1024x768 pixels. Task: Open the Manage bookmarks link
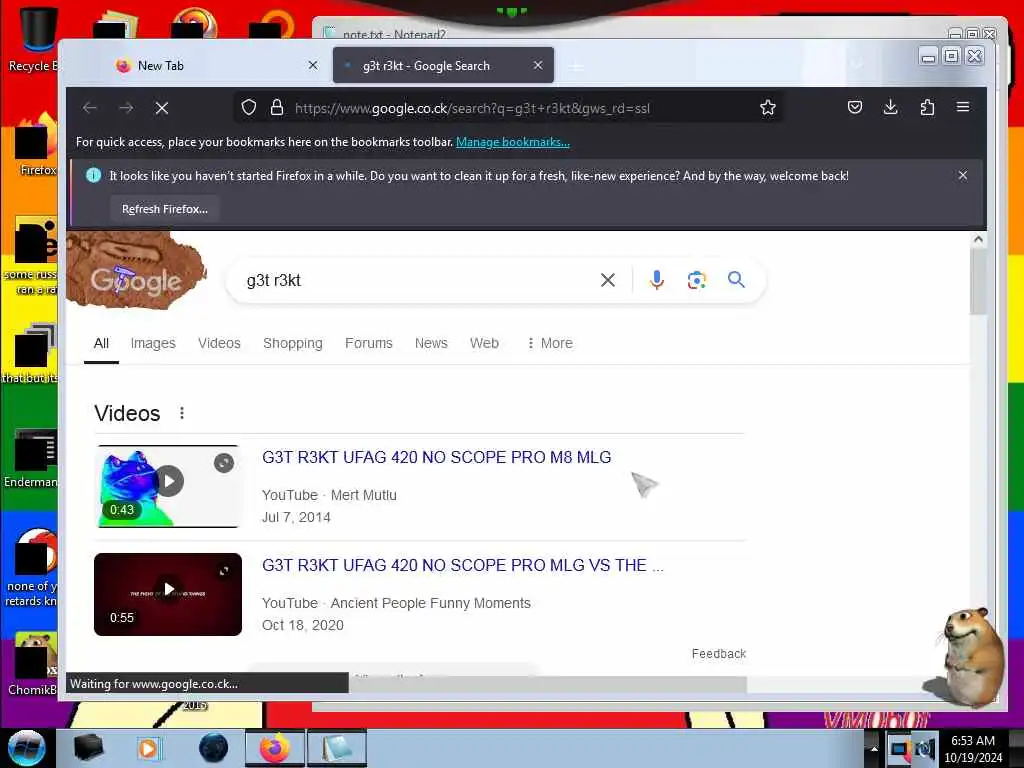[x=513, y=142]
